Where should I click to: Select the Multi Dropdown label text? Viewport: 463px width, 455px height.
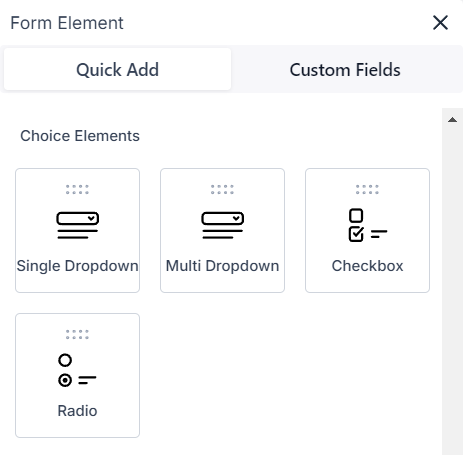click(222, 266)
